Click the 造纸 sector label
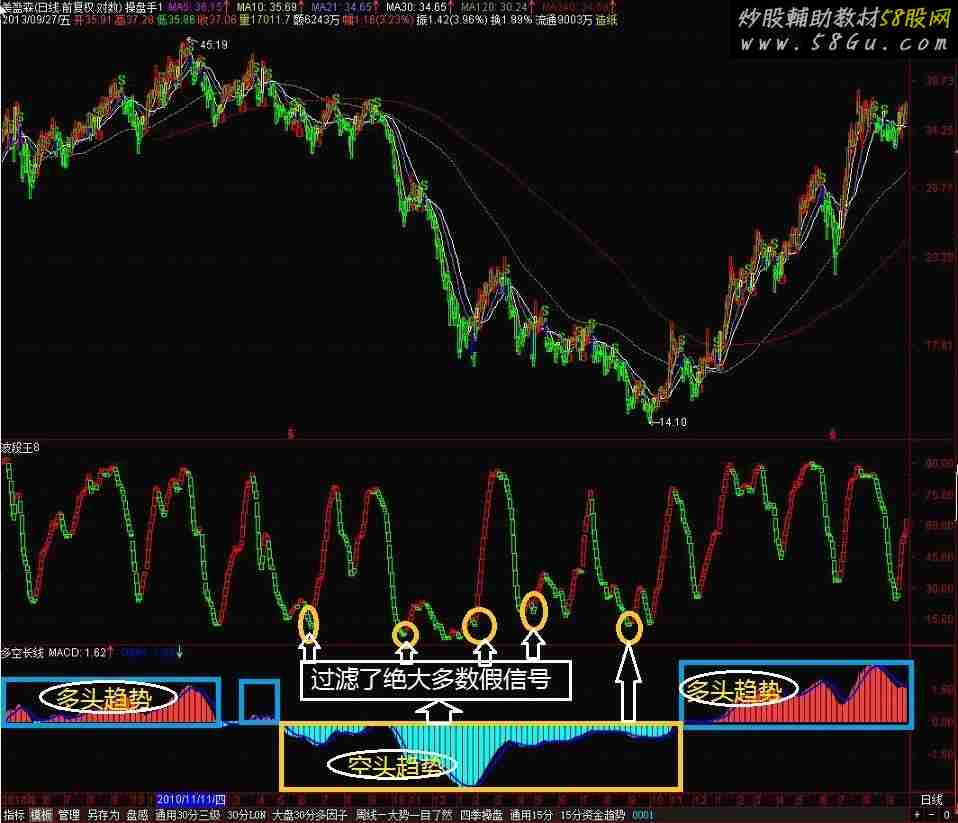 [607, 20]
